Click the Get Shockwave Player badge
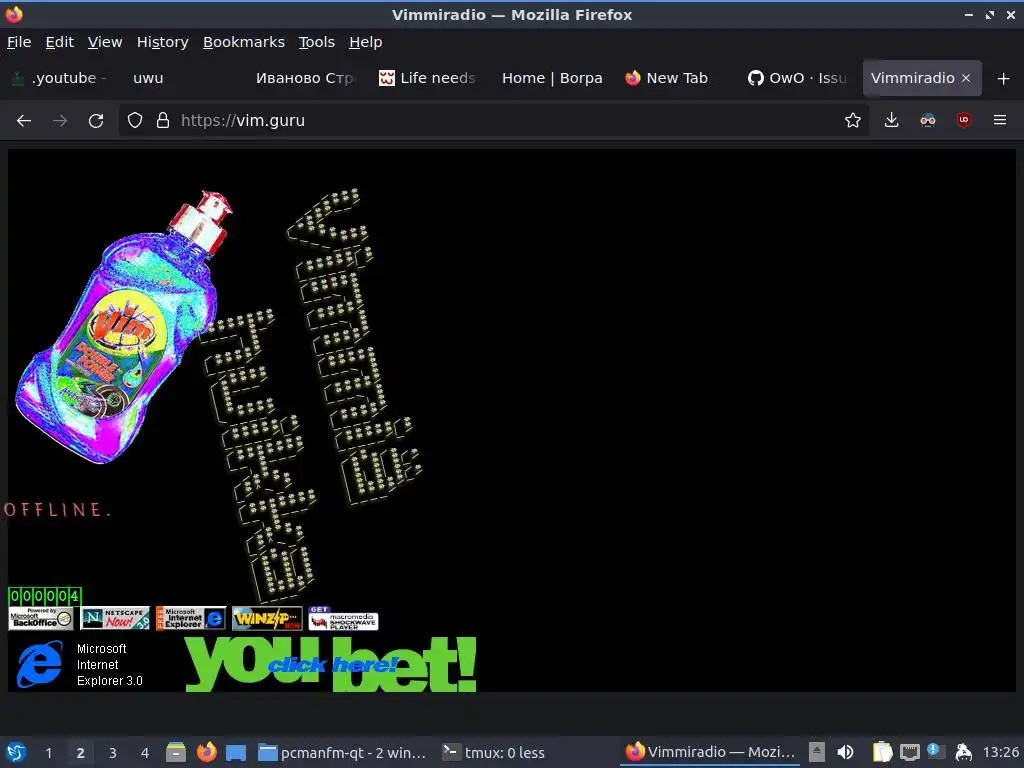This screenshot has width=1024, height=768. [344, 618]
